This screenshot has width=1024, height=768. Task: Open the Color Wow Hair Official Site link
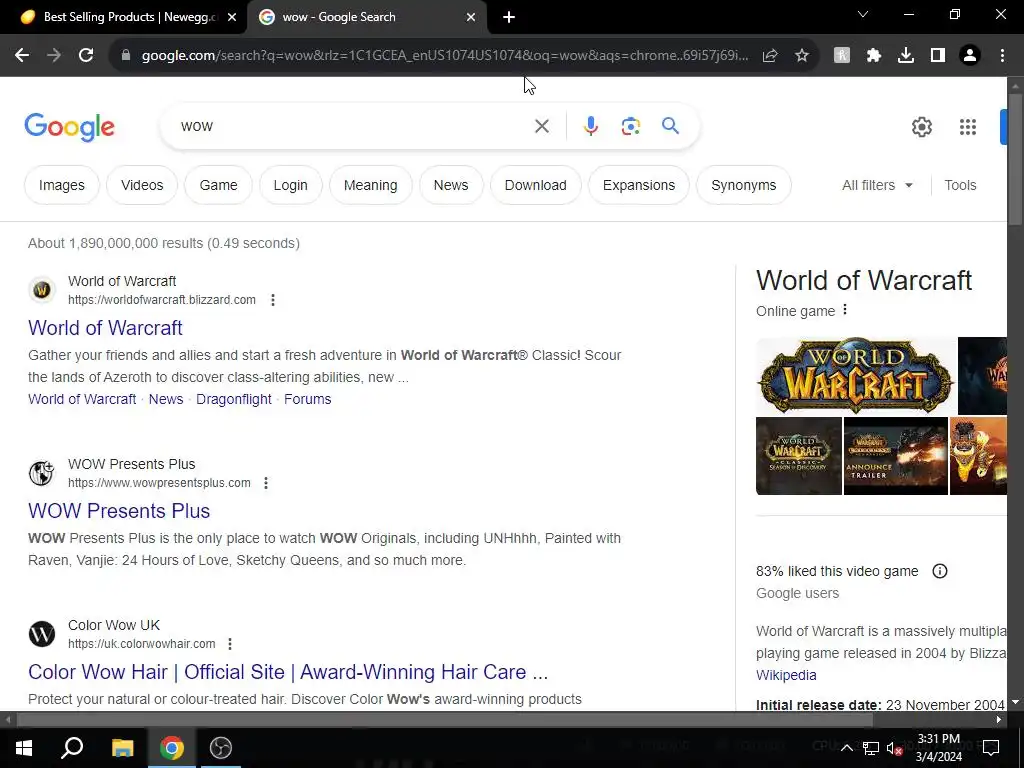point(288,672)
